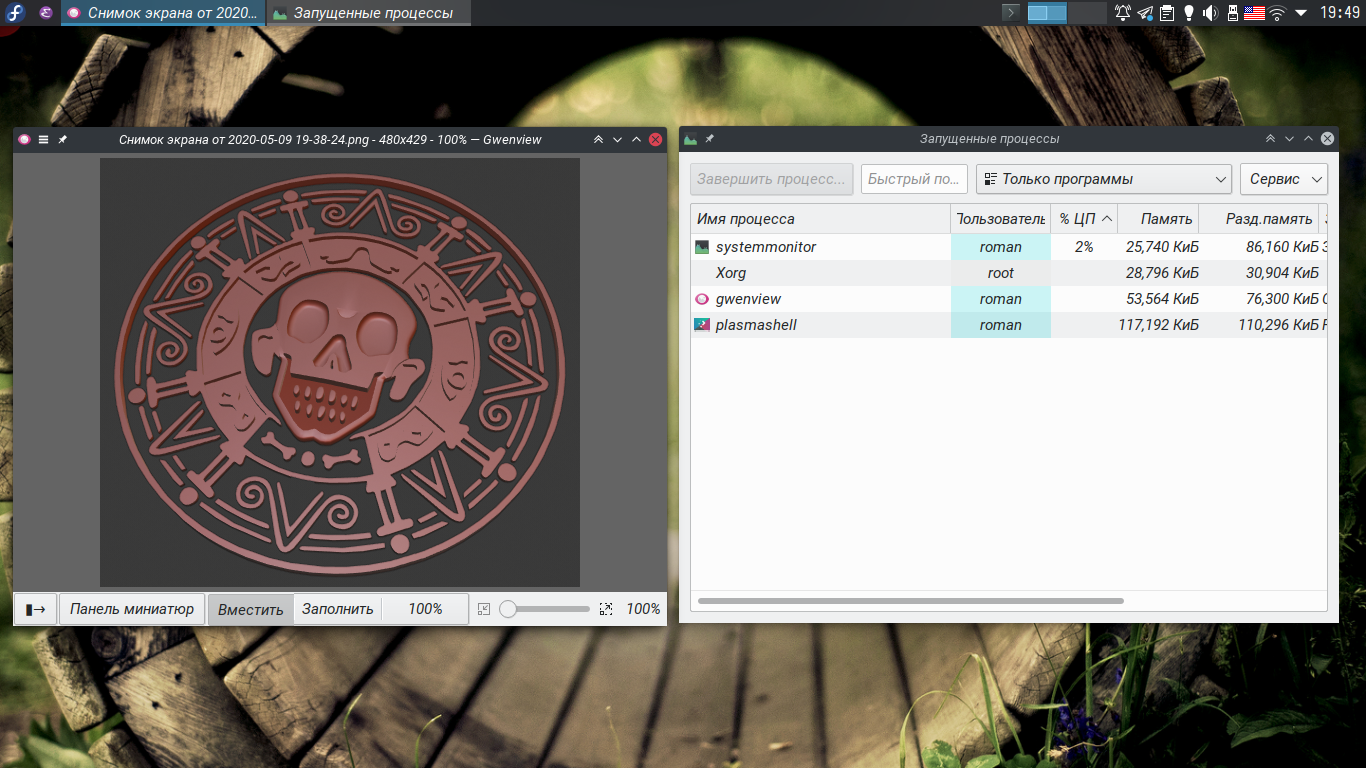Click the 2% CPU cell of systemmonitor
Image resolution: width=1366 pixels, height=768 pixels.
[1084, 247]
